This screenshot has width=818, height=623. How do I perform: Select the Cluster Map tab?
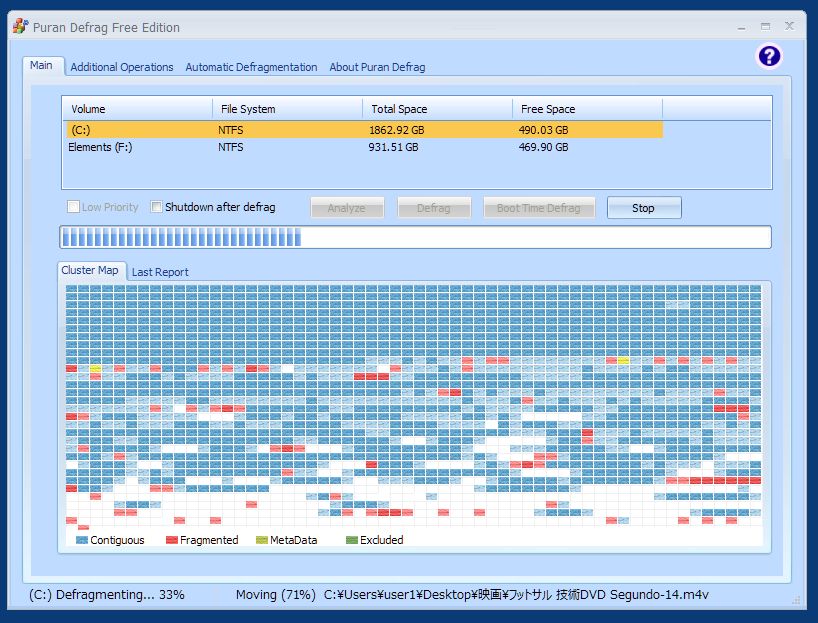90,270
